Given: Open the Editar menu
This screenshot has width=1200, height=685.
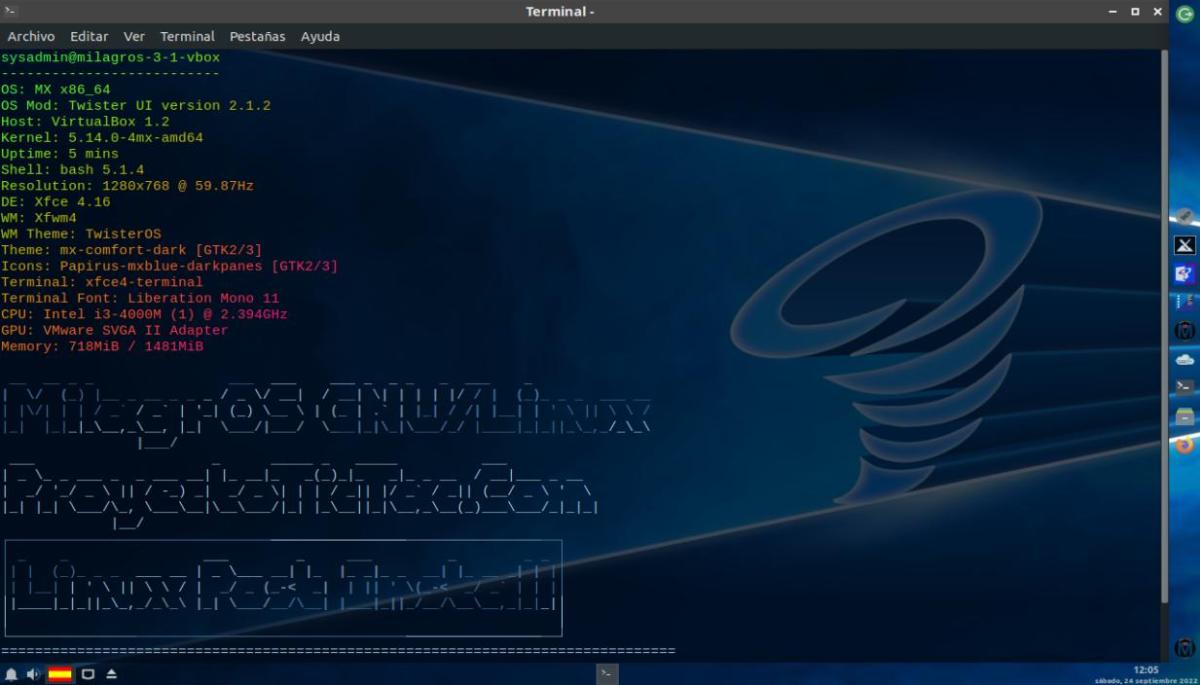Looking at the screenshot, I should tap(89, 36).
